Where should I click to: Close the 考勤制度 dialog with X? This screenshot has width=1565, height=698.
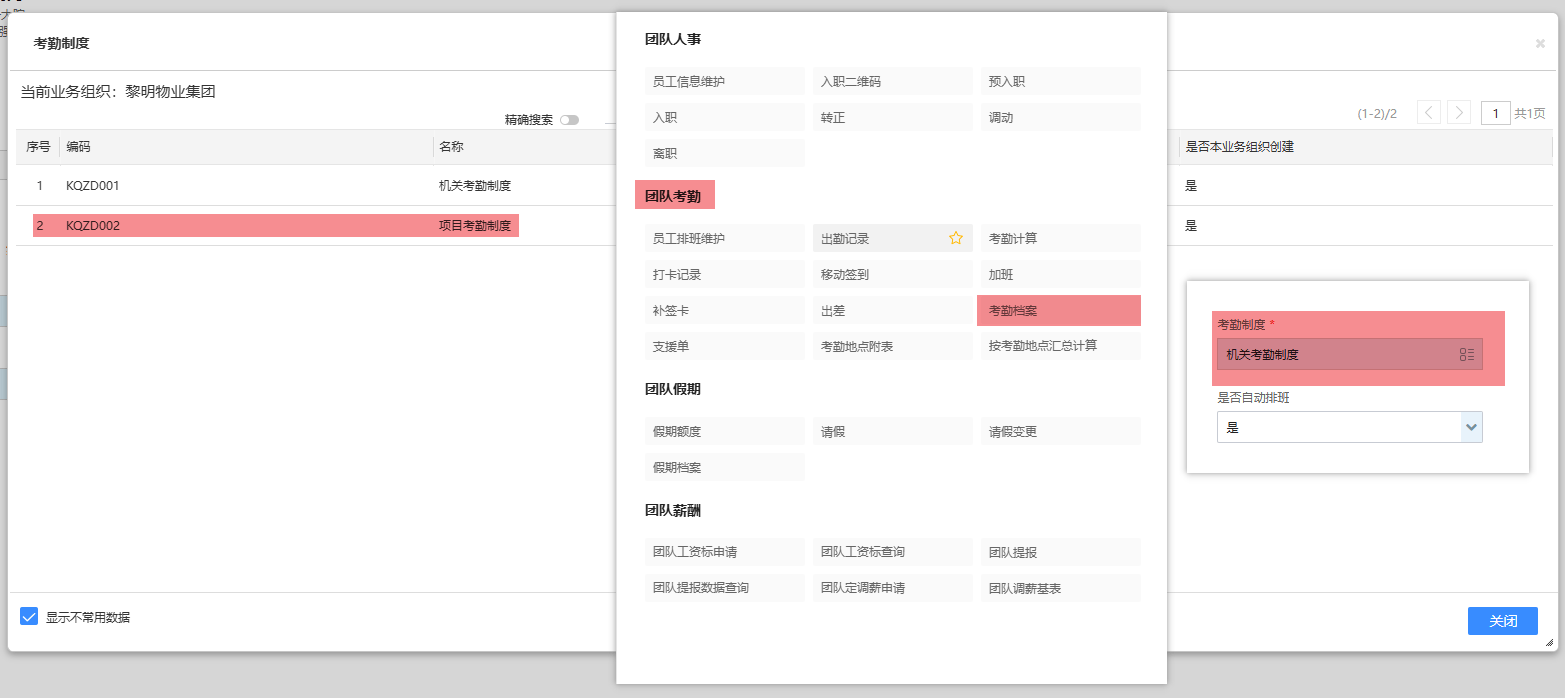click(x=1539, y=43)
